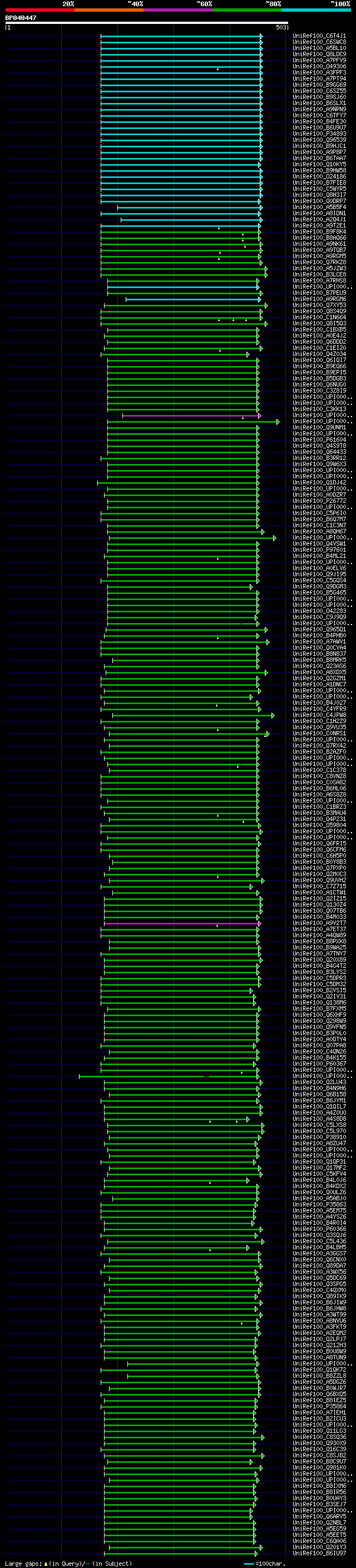Select hit UniRef100_Q64433
356x1568 pixels.
tap(319, 452)
